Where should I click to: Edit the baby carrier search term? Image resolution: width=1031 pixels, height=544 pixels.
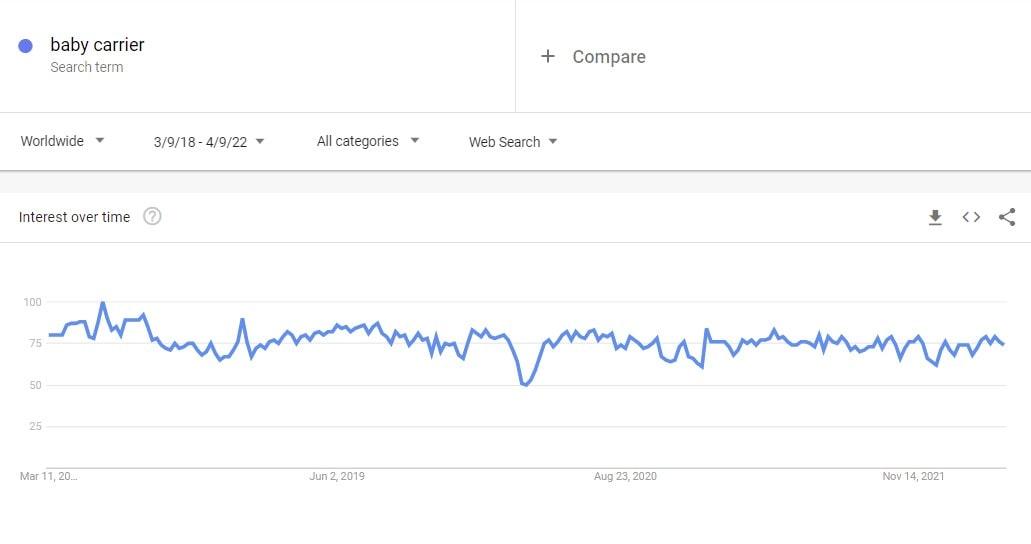coord(97,45)
